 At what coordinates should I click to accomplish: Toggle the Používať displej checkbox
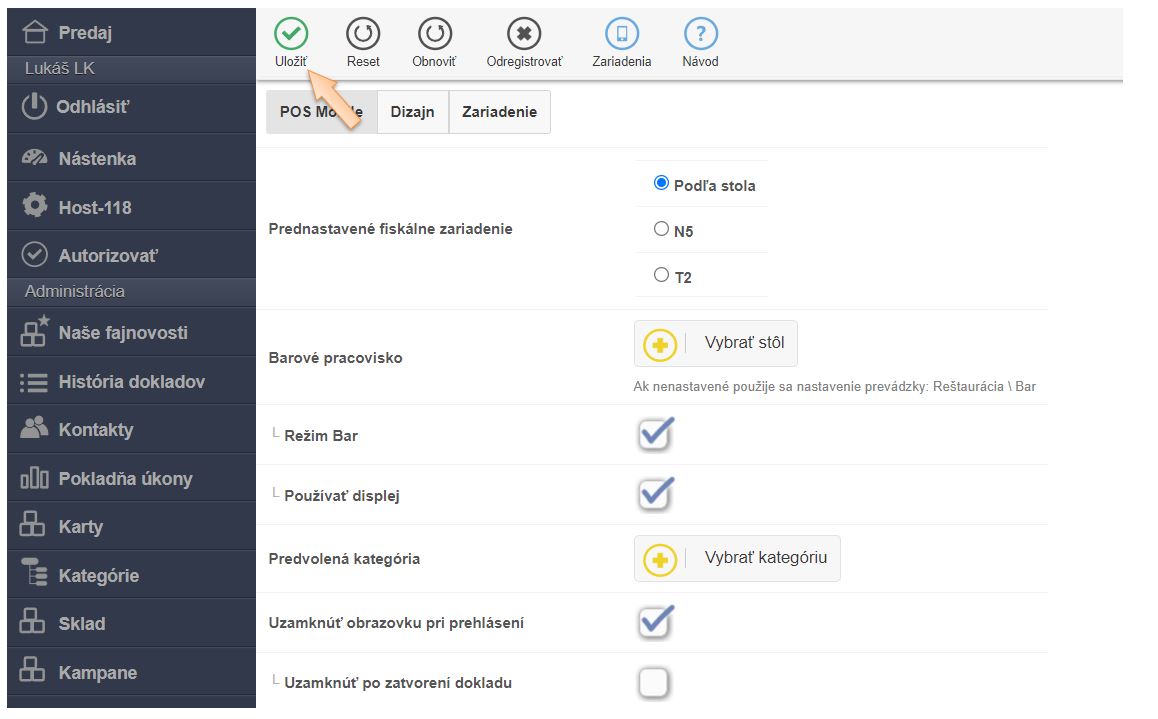pos(655,494)
